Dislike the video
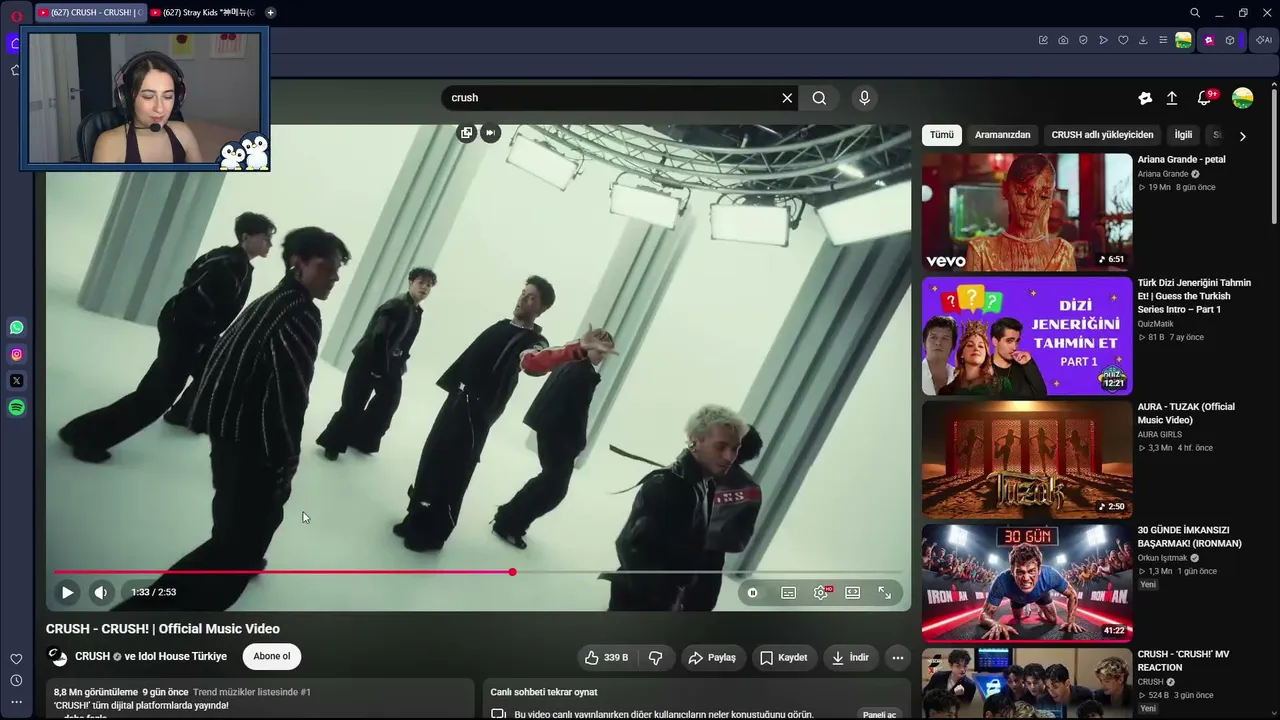 coord(656,657)
